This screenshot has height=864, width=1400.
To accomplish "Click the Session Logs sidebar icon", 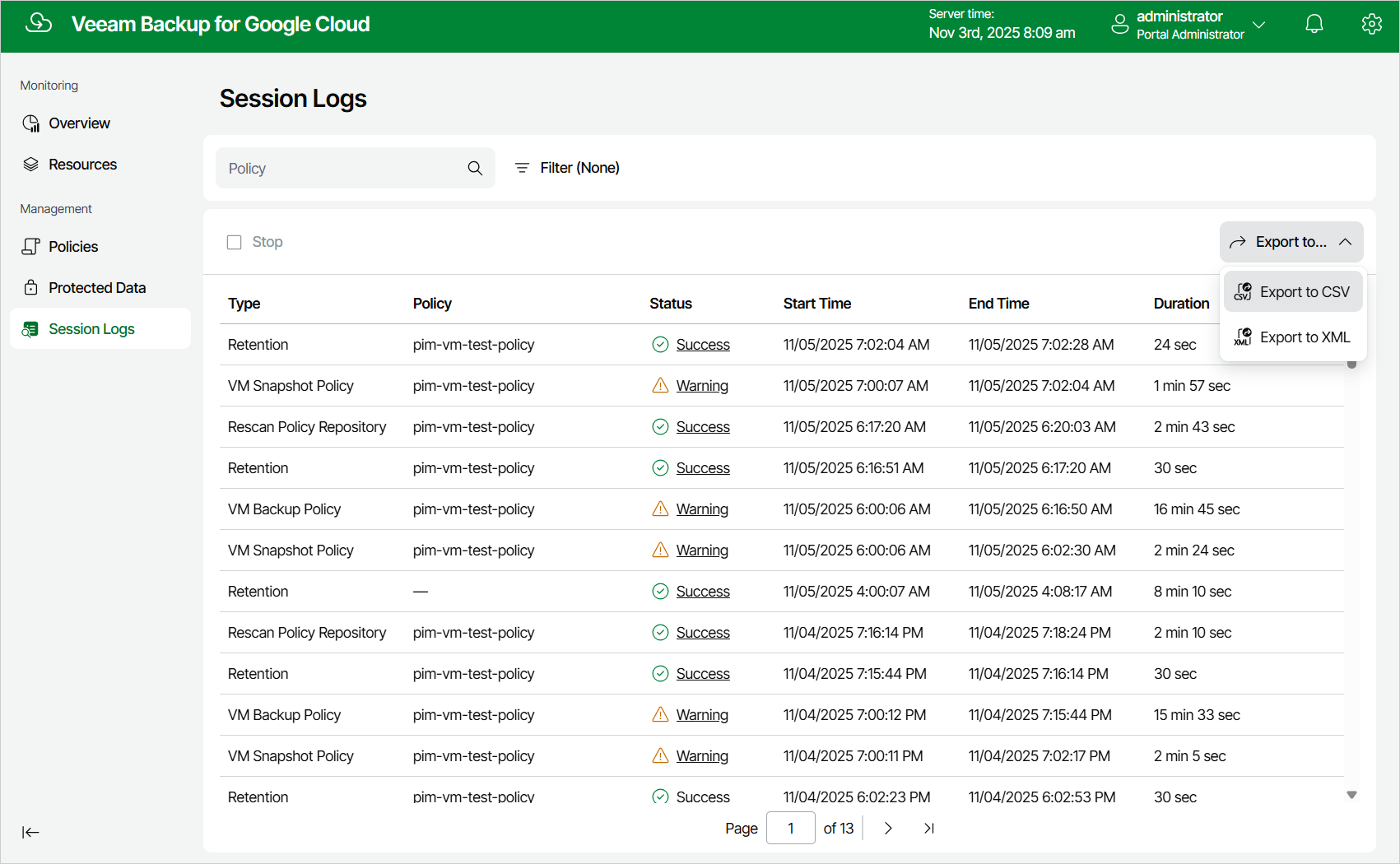I will pyautogui.click(x=30, y=329).
